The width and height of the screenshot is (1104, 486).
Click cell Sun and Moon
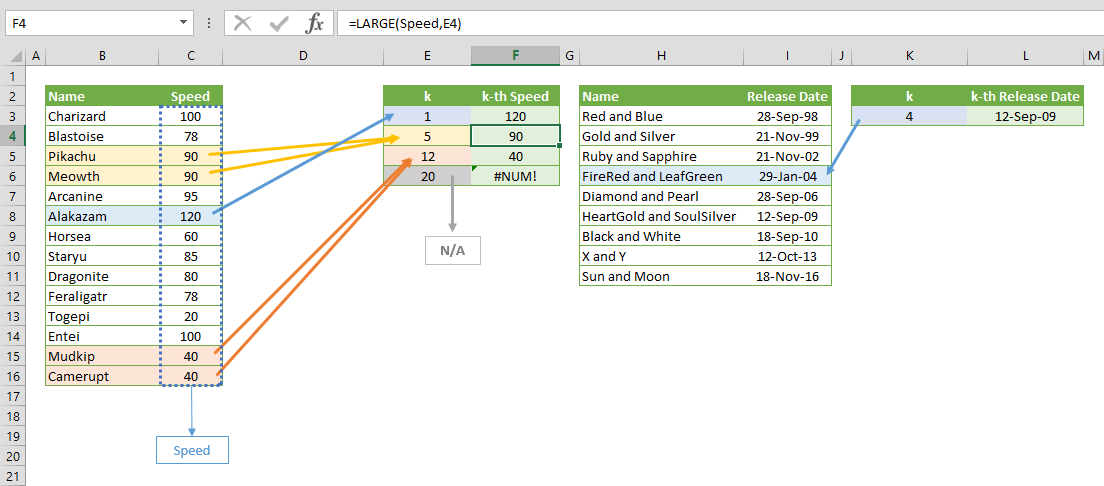pos(661,276)
